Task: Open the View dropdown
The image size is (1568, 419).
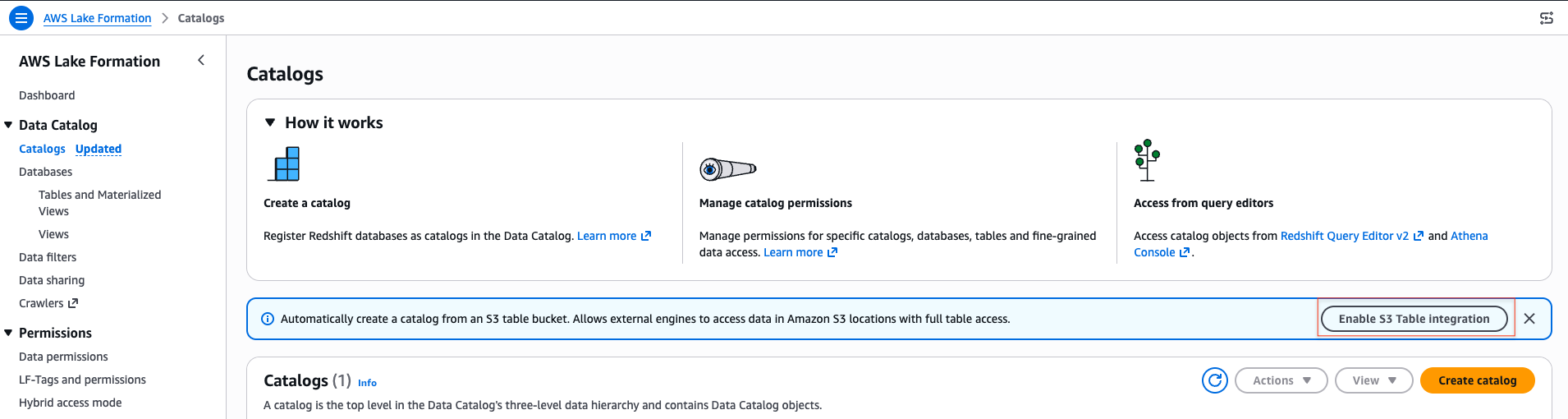Action: click(1373, 380)
